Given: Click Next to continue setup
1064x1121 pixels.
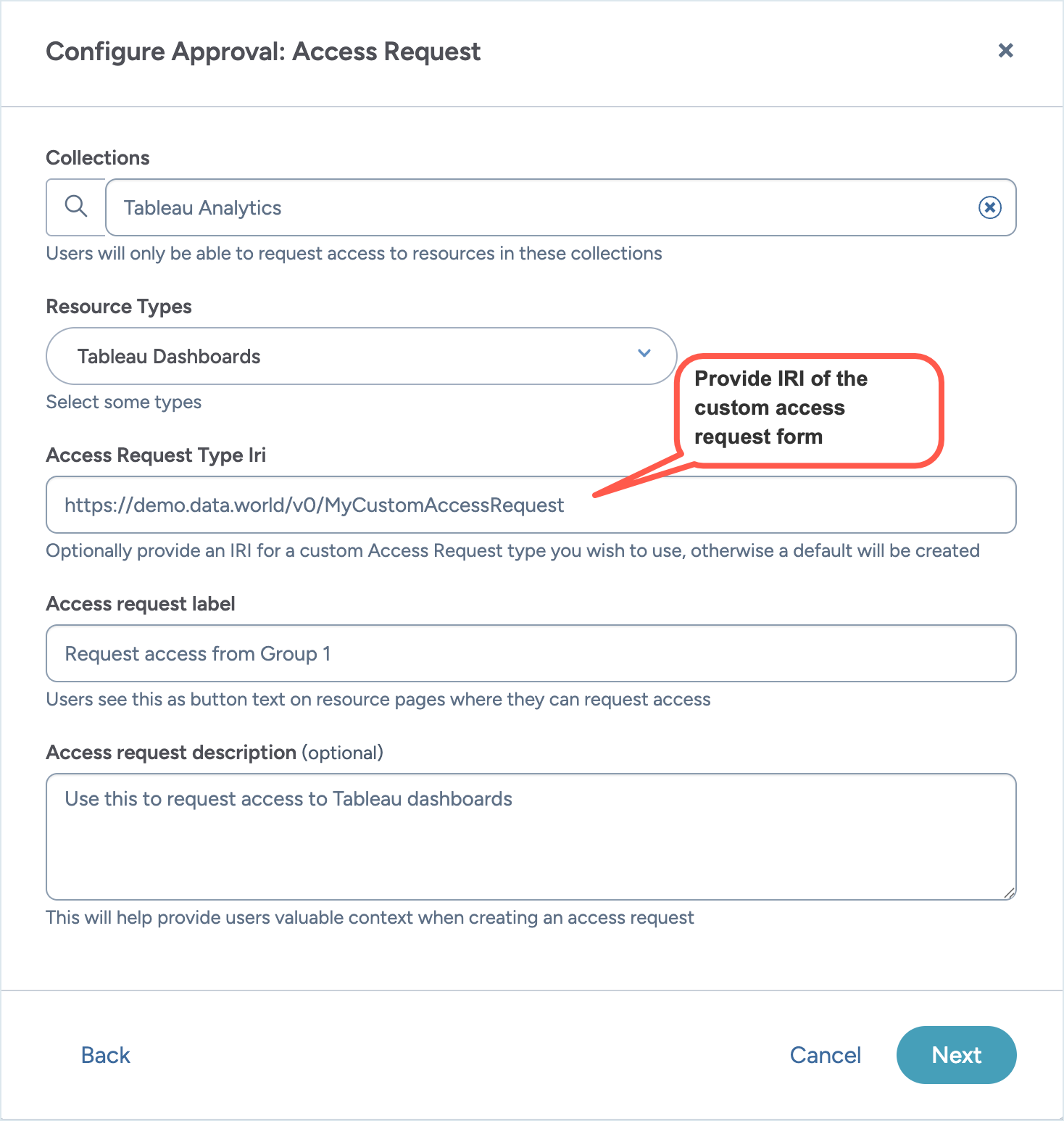Looking at the screenshot, I should point(956,1055).
